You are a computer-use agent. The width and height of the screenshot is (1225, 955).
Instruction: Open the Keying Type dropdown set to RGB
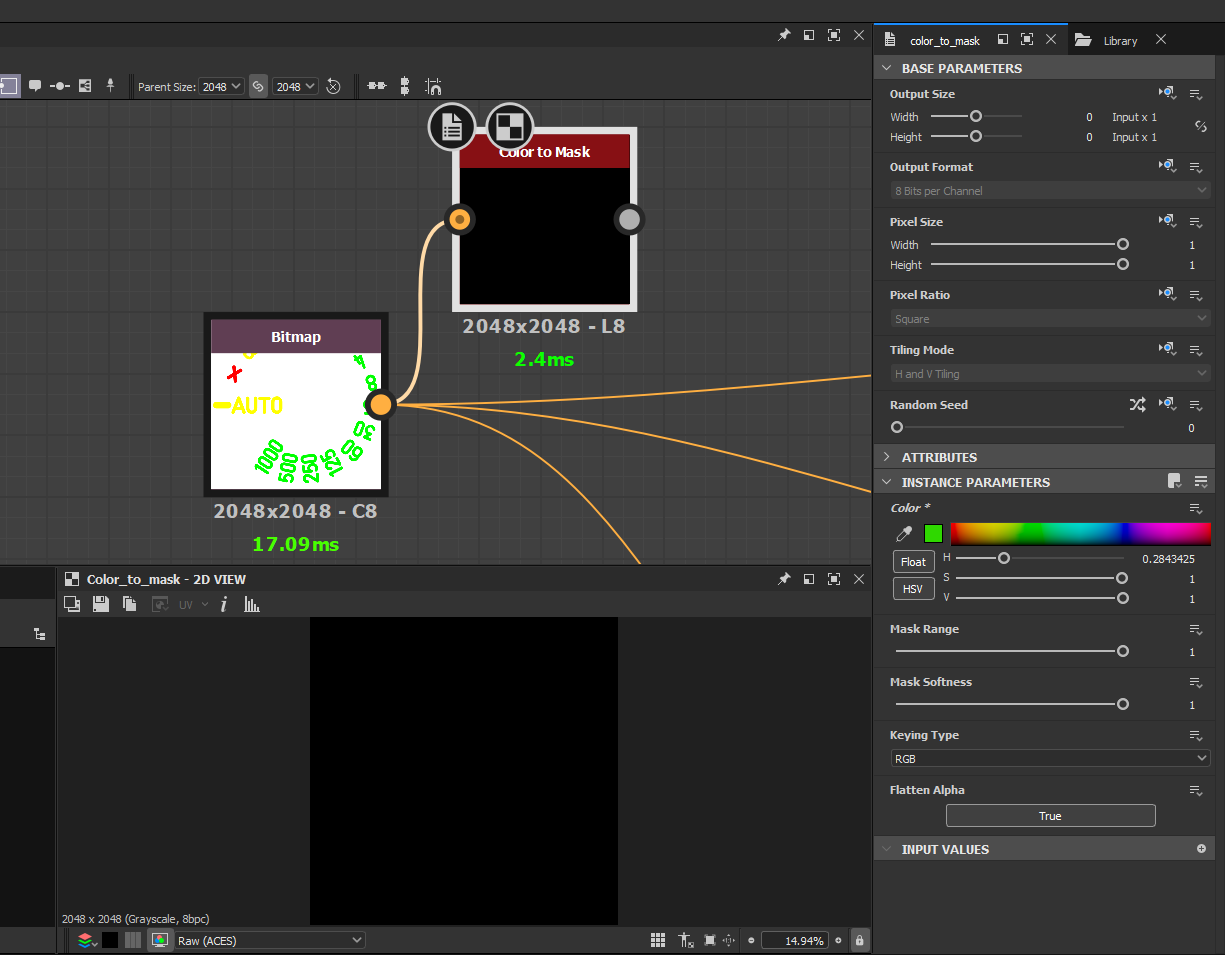point(1049,758)
